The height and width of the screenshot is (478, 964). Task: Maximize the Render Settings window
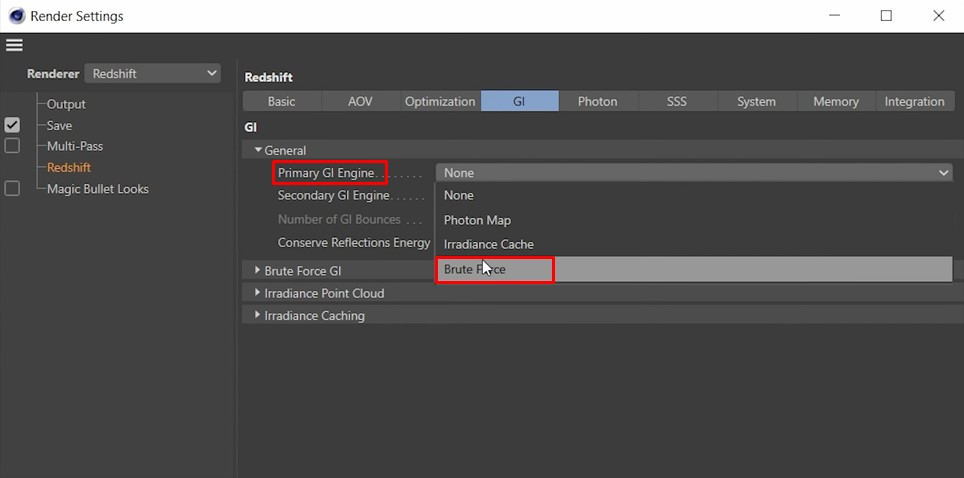886,16
